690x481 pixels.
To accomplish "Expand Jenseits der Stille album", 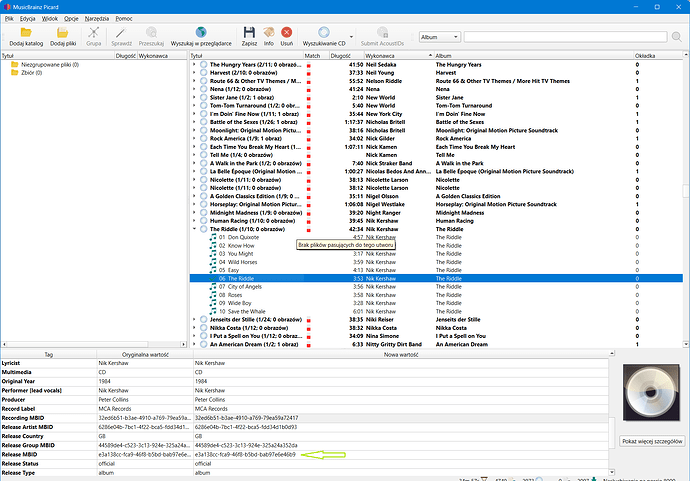I will [194, 319].
